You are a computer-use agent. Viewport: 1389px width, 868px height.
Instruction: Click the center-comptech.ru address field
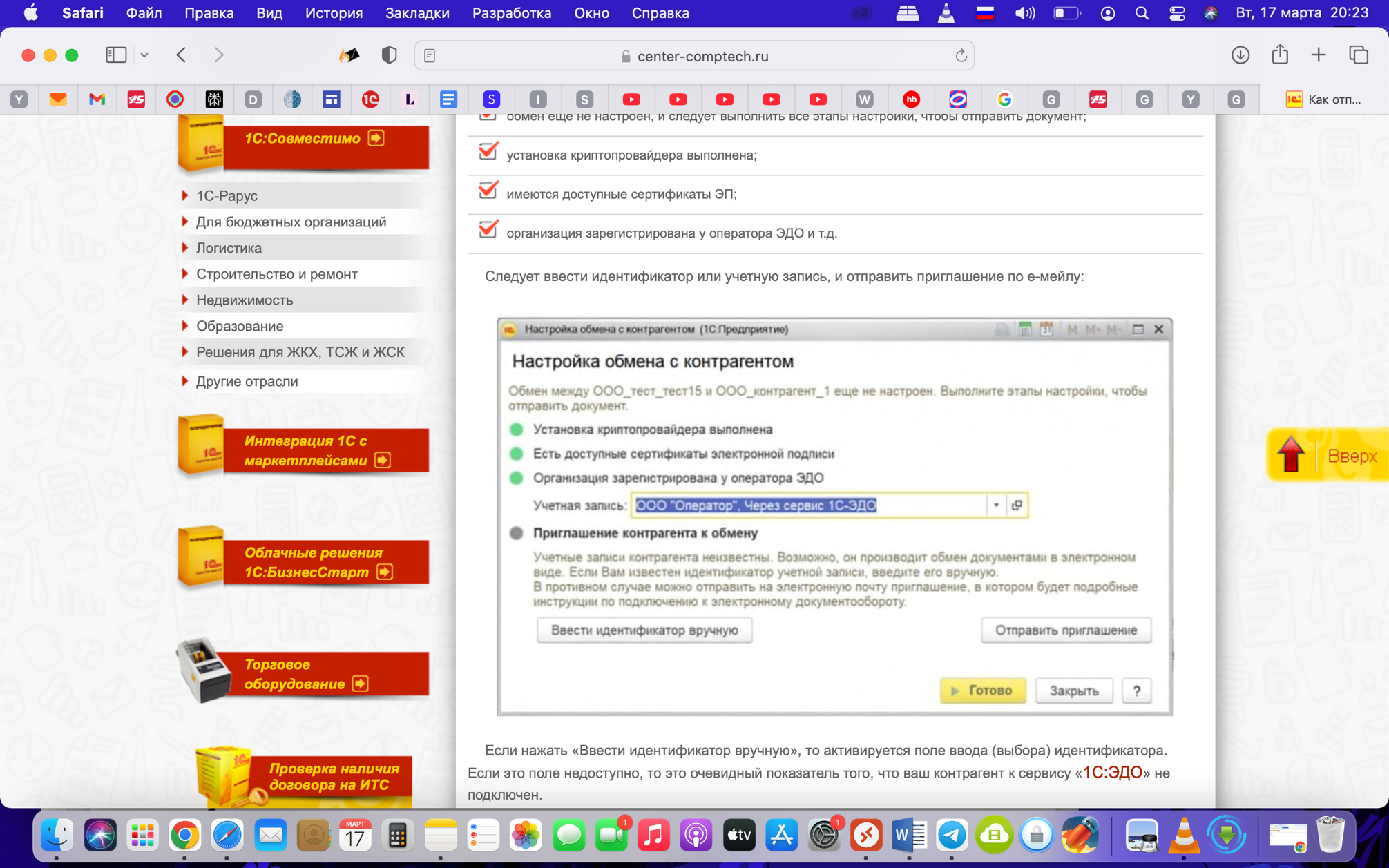[702, 56]
